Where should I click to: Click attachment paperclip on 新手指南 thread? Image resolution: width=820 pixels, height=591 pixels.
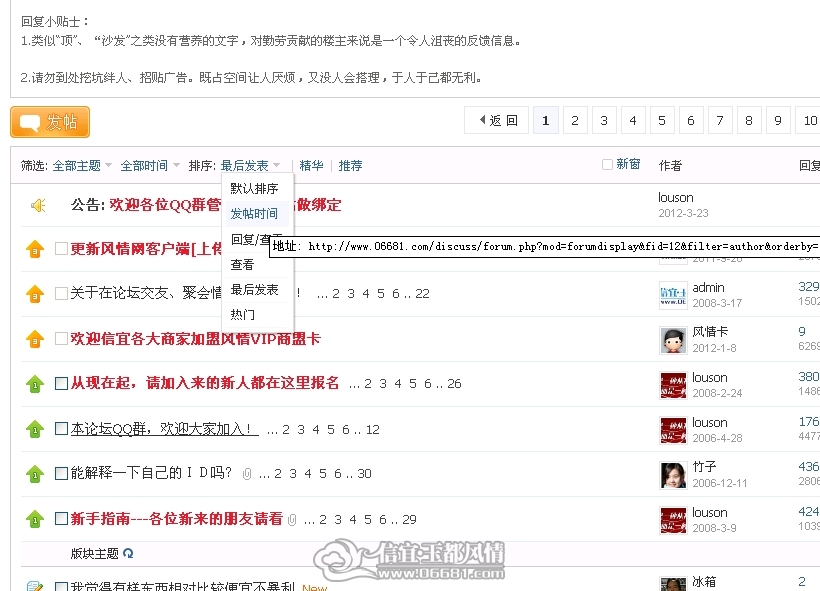point(292,519)
